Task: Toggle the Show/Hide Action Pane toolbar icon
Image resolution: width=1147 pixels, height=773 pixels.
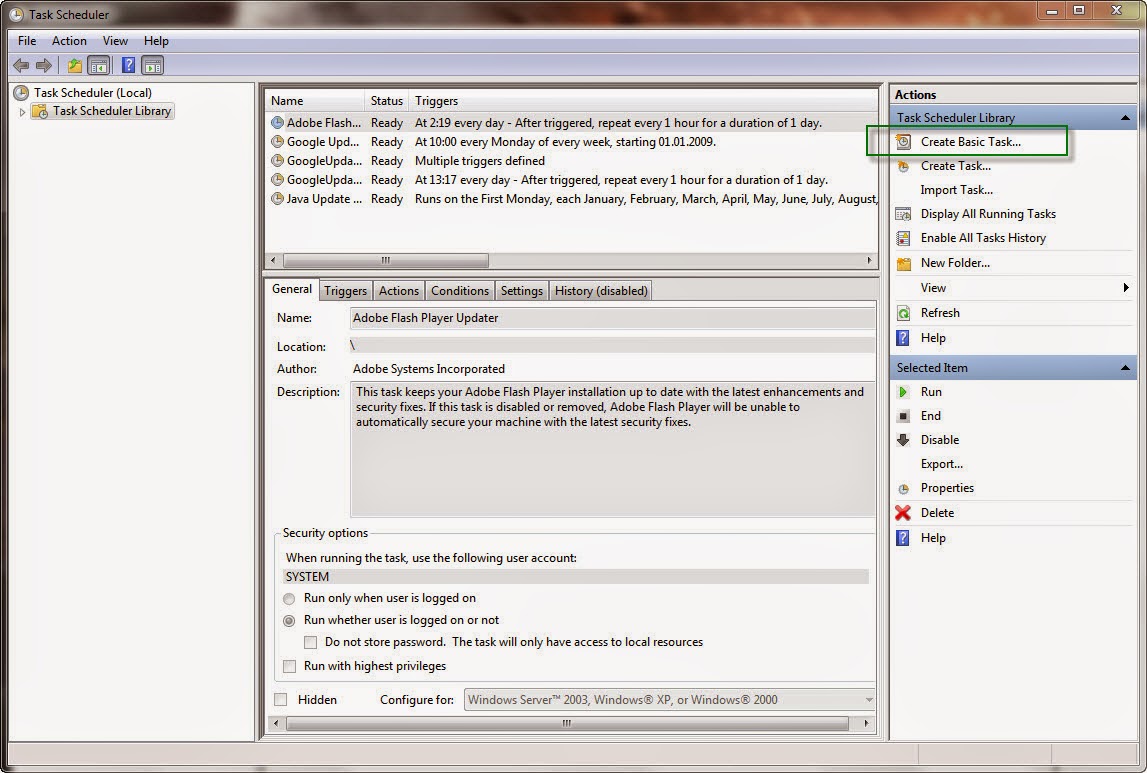Action: click(x=152, y=66)
